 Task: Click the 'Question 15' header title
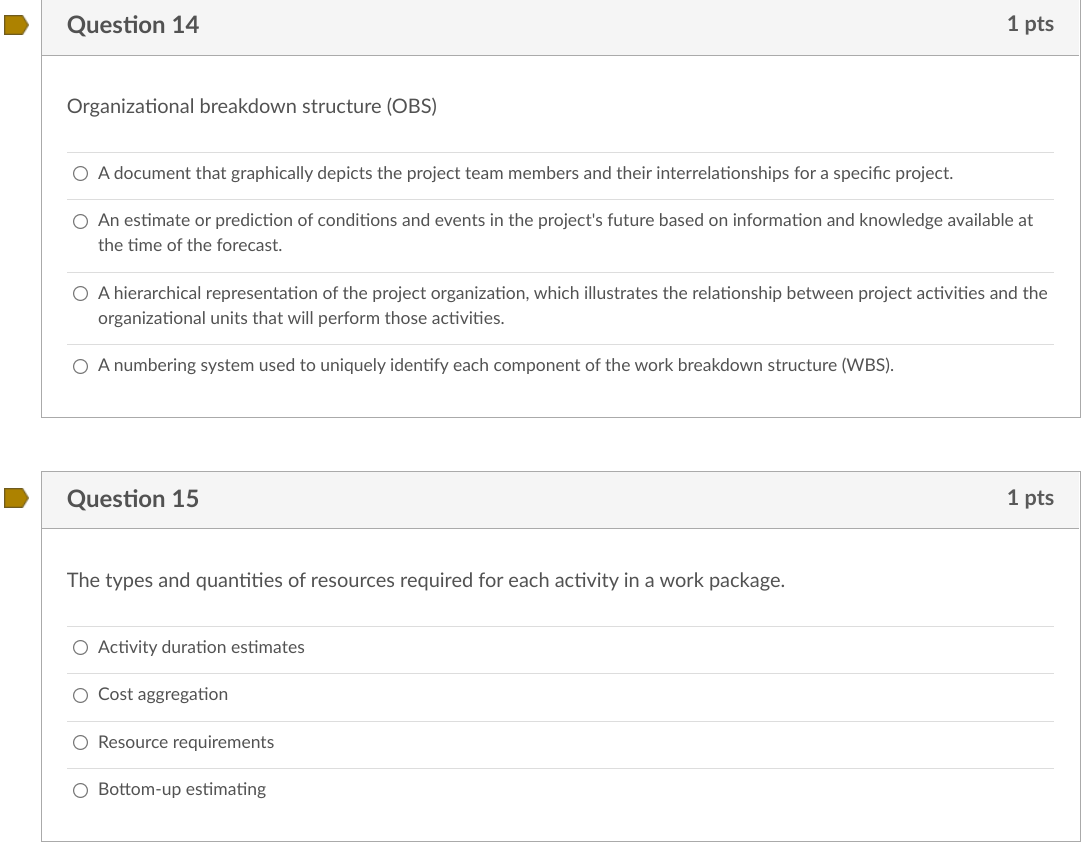[x=133, y=498]
